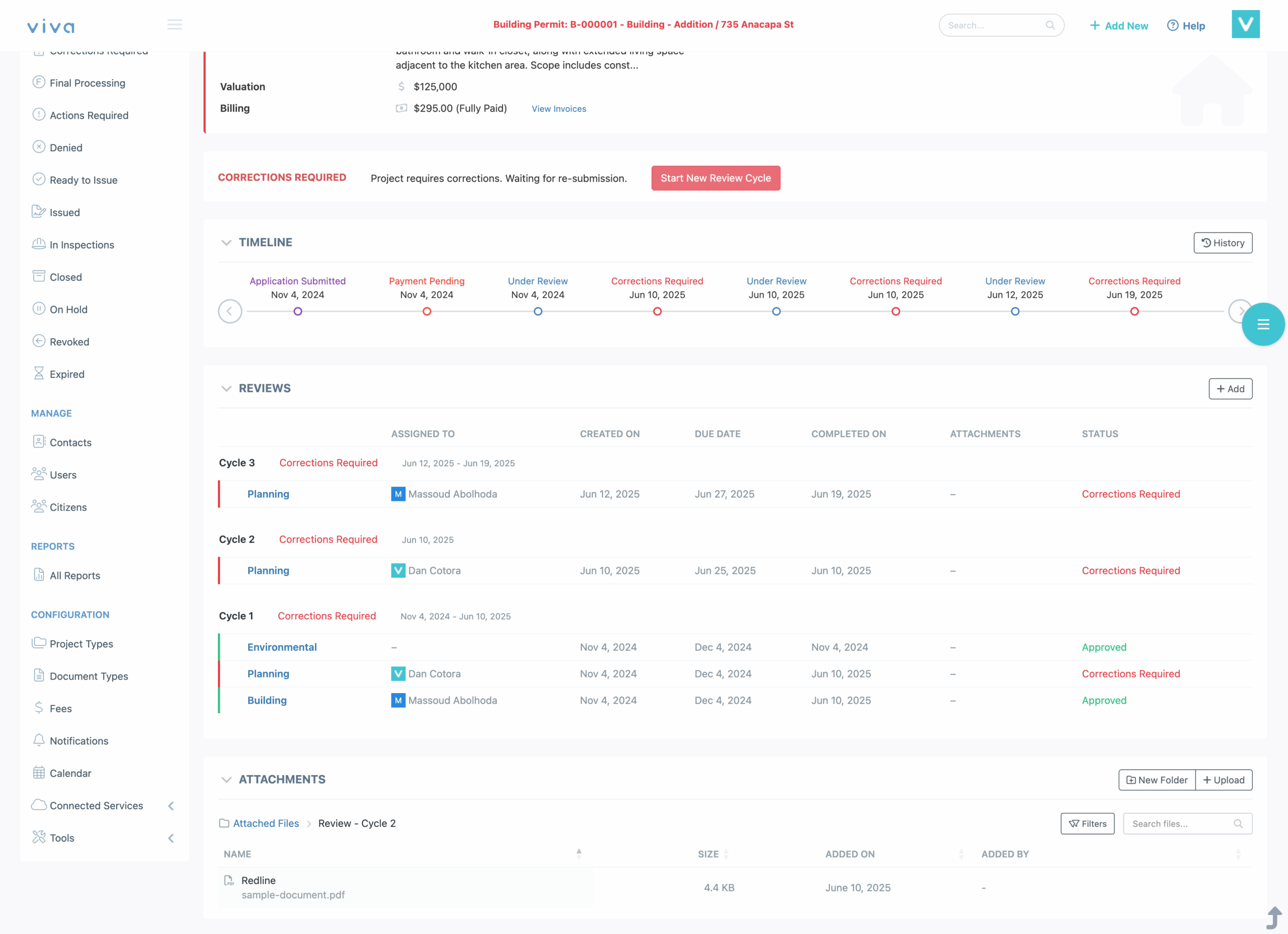Click the Jun 19 Corrections Required timeline marker
1288x934 pixels.
tap(1134, 311)
